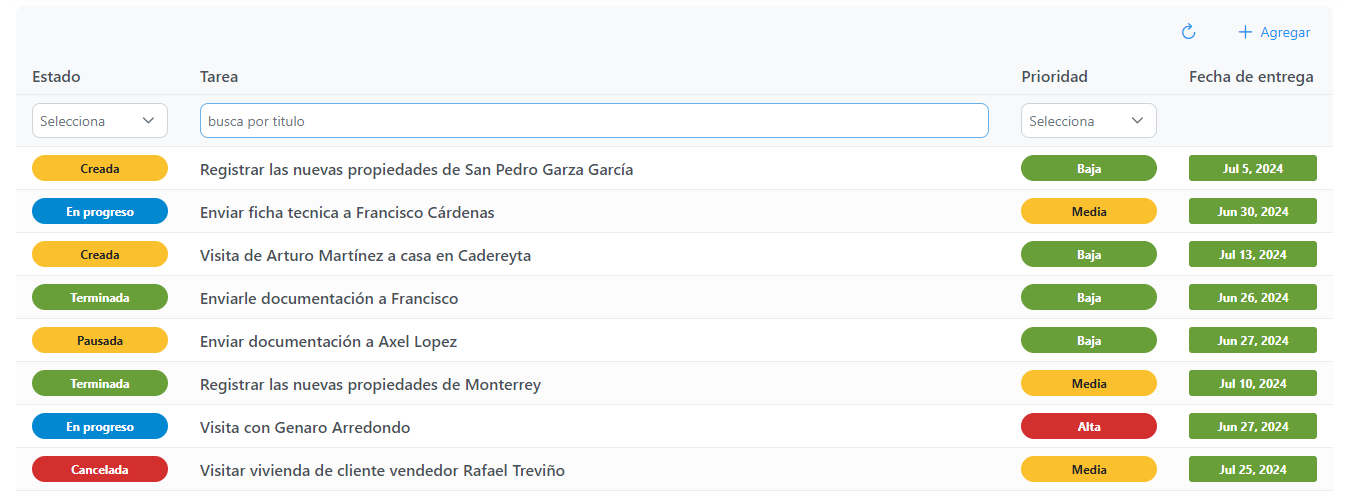Select the Tarea column header
The height and width of the screenshot is (501, 1346).
(219, 77)
